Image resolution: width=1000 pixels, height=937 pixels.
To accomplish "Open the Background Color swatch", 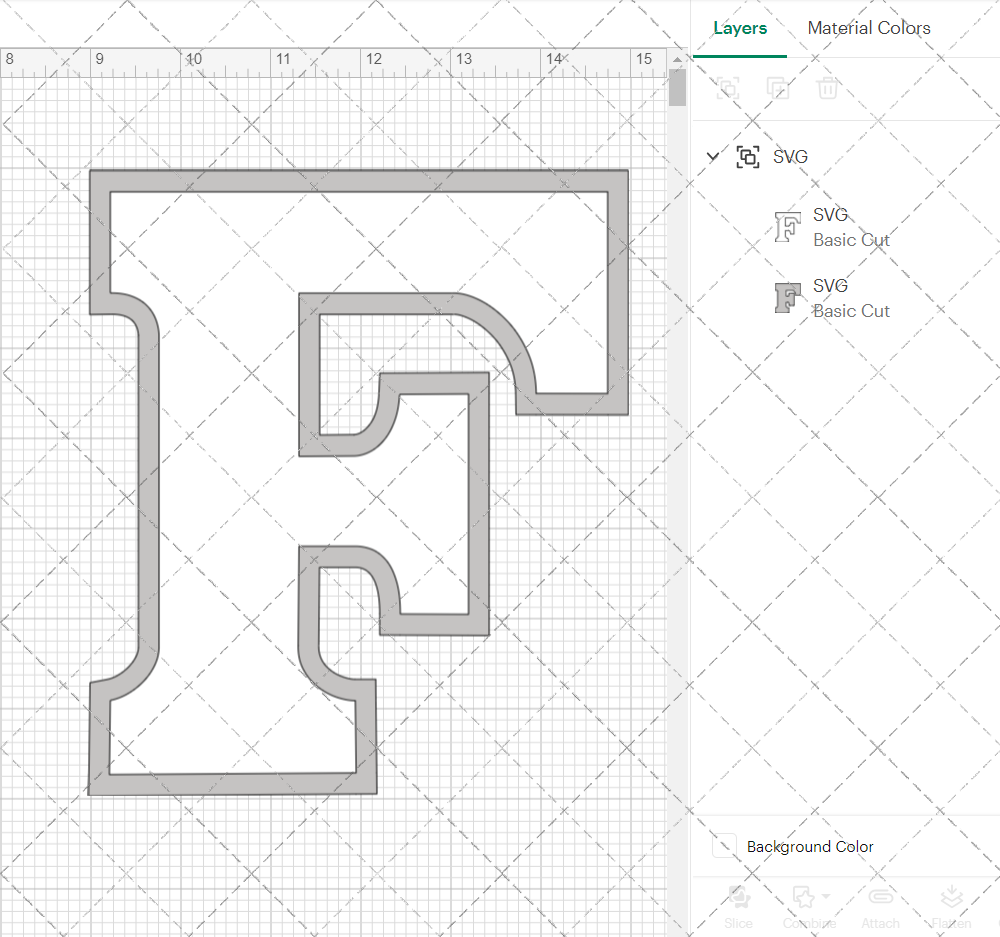I will (x=724, y=846).
